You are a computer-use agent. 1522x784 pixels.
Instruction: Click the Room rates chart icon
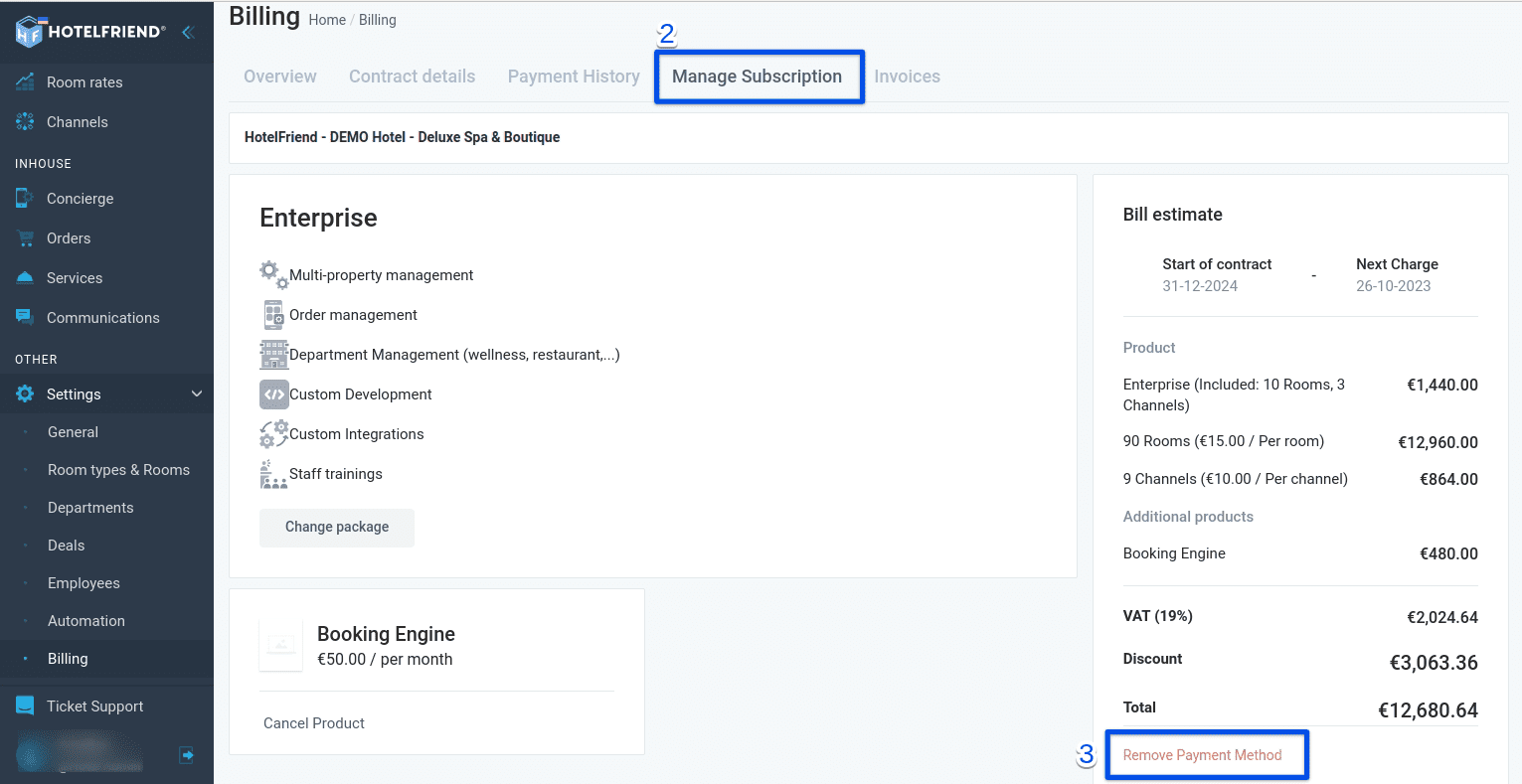click(25, 82)
